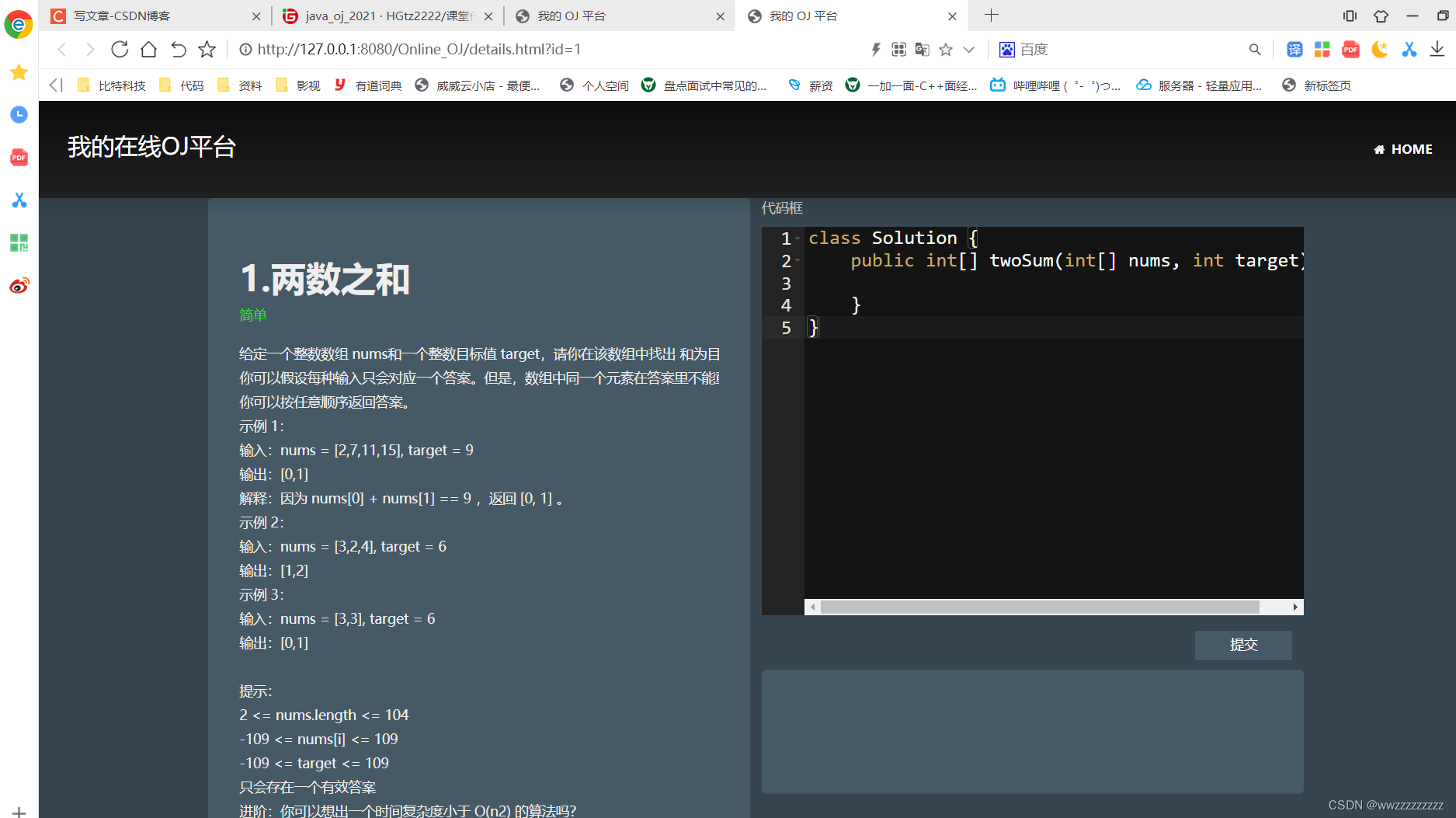Toggle the night mode moon icon
1456x818 pixels.
[x=1380, y=50]
